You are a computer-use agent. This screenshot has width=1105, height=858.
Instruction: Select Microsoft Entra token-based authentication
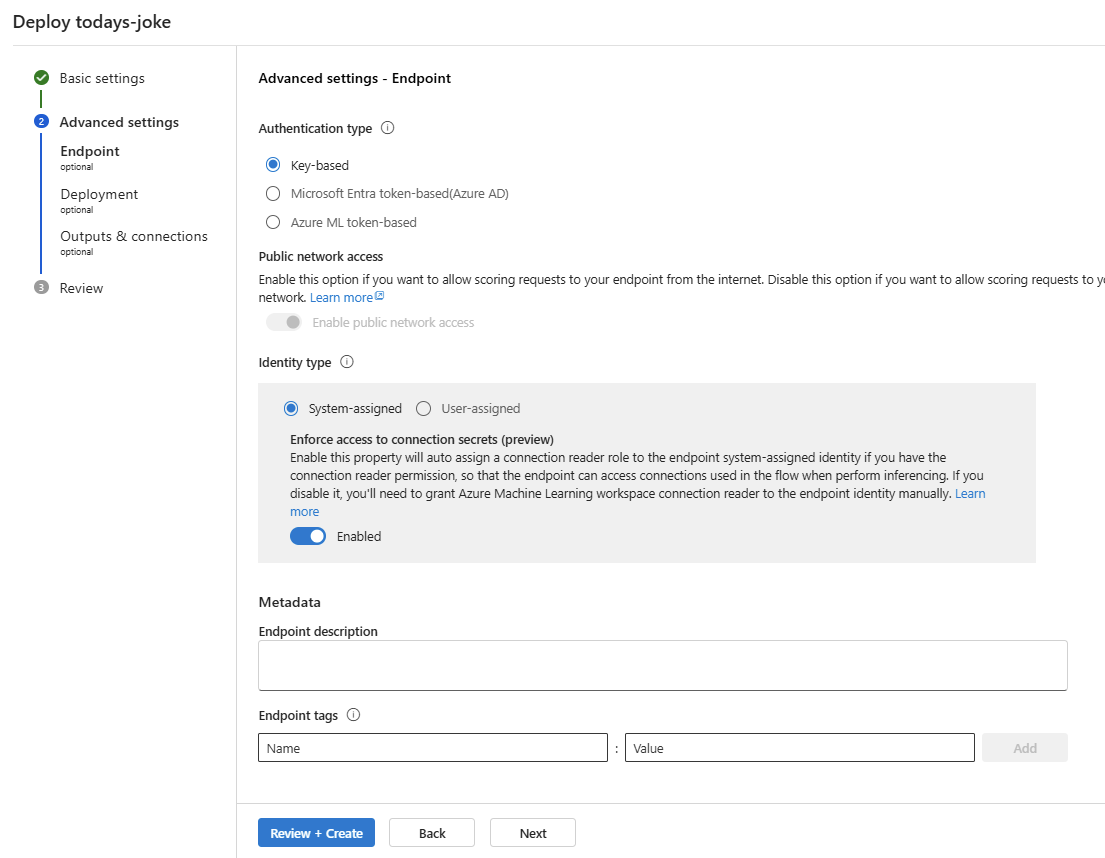point(273,194)
